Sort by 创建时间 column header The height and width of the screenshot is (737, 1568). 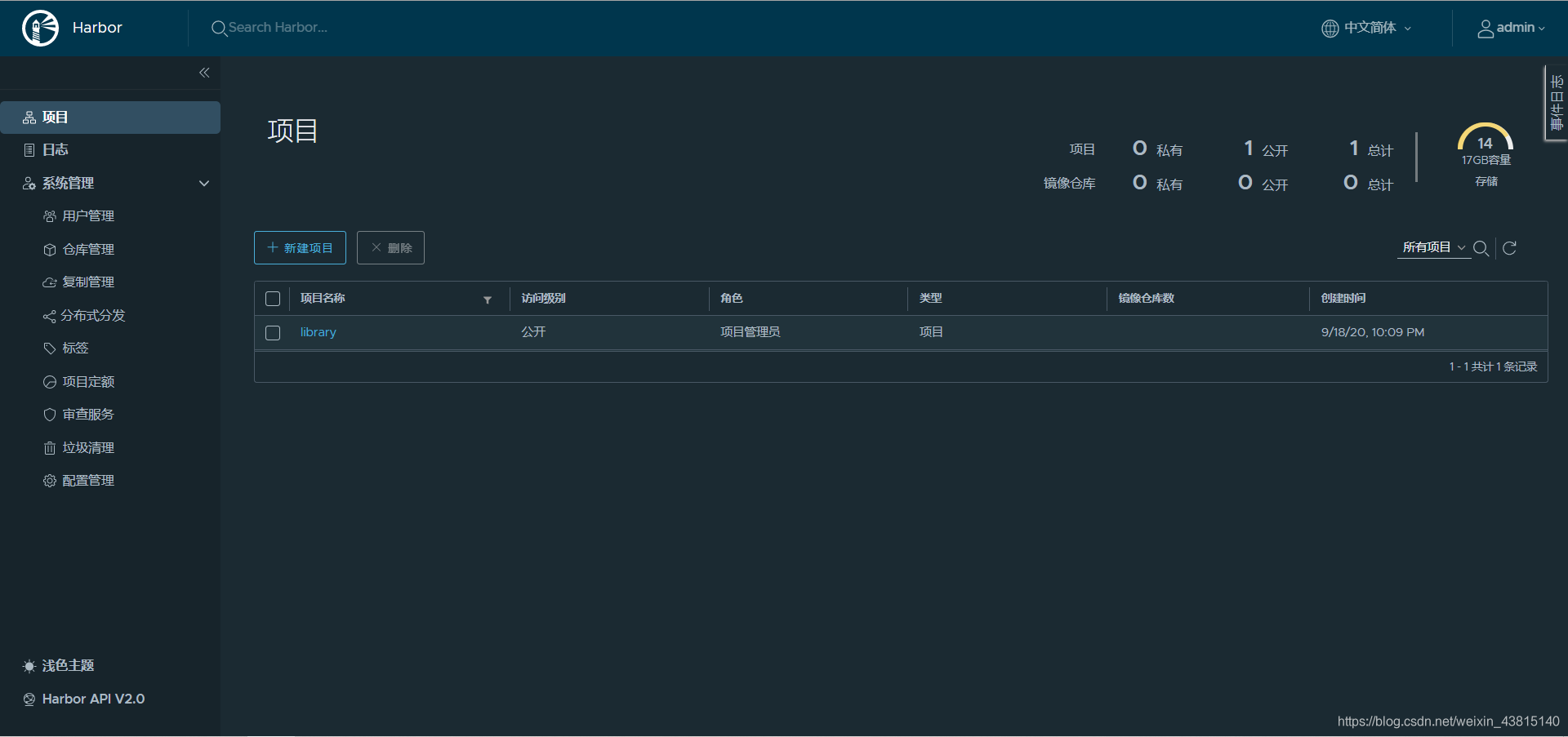[1343, 299]
